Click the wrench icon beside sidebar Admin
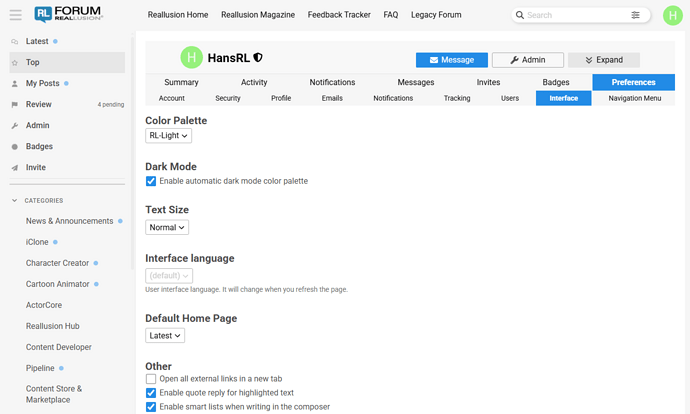Screen dimensions: 690x414 [15, 126]
